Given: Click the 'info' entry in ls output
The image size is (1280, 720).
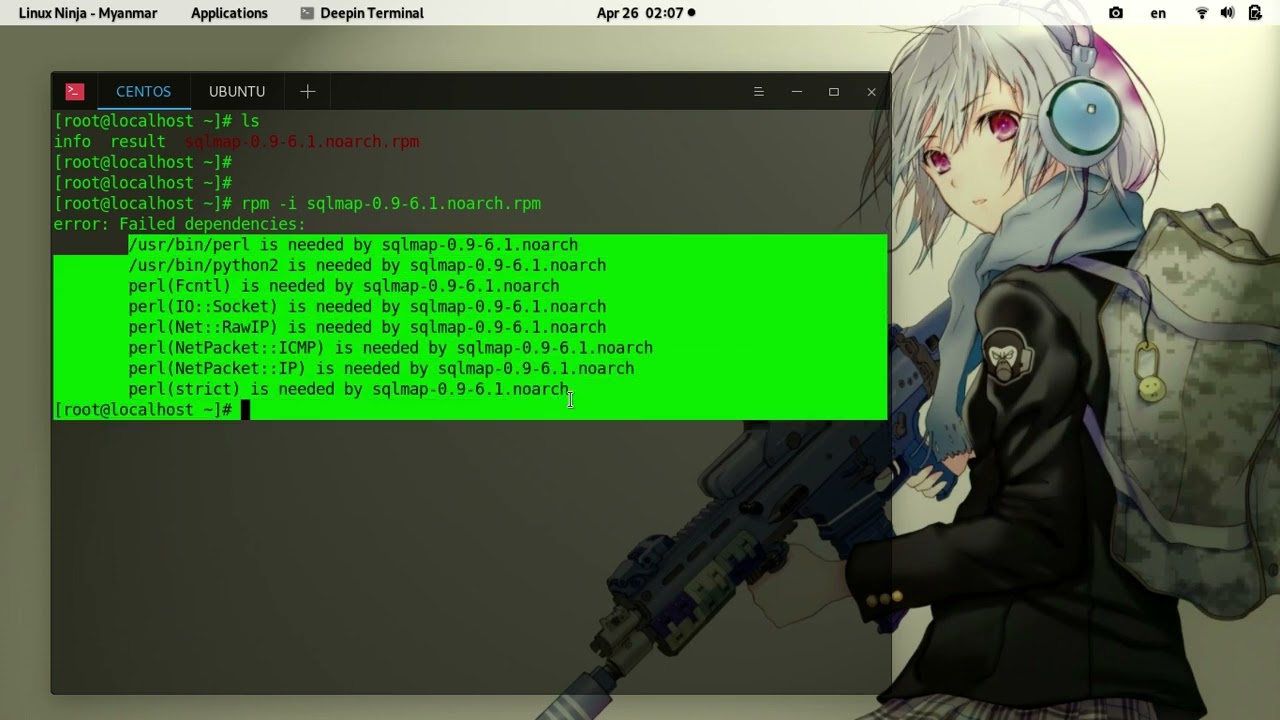Looking at the screenshot, I should tap(72, 142).
